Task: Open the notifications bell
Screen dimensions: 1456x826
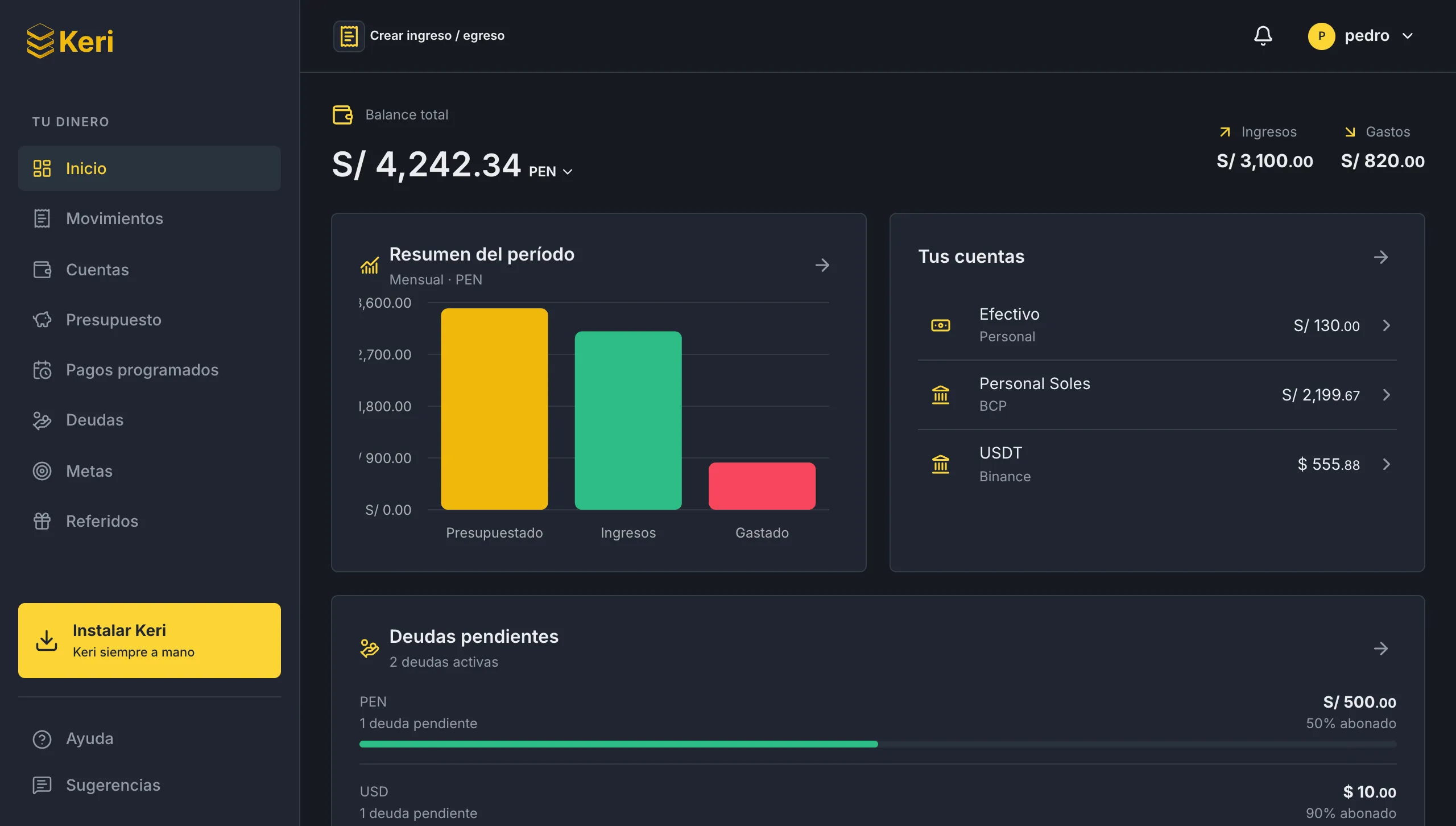Action: tap(1263, 36)
